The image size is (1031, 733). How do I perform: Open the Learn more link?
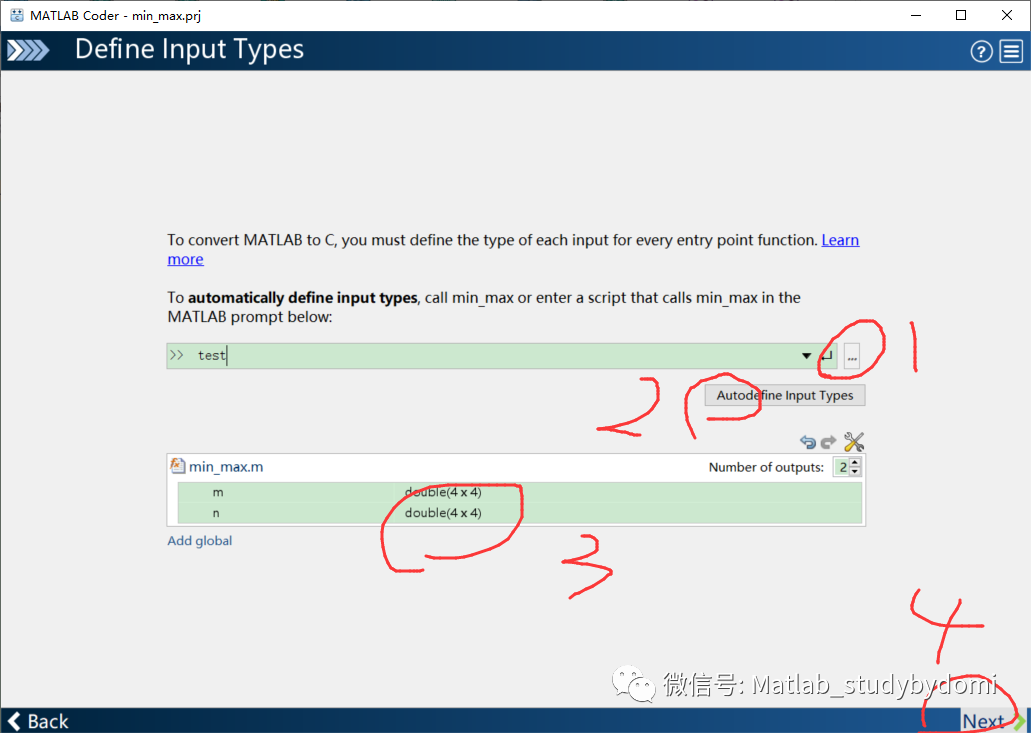(840, 240)
